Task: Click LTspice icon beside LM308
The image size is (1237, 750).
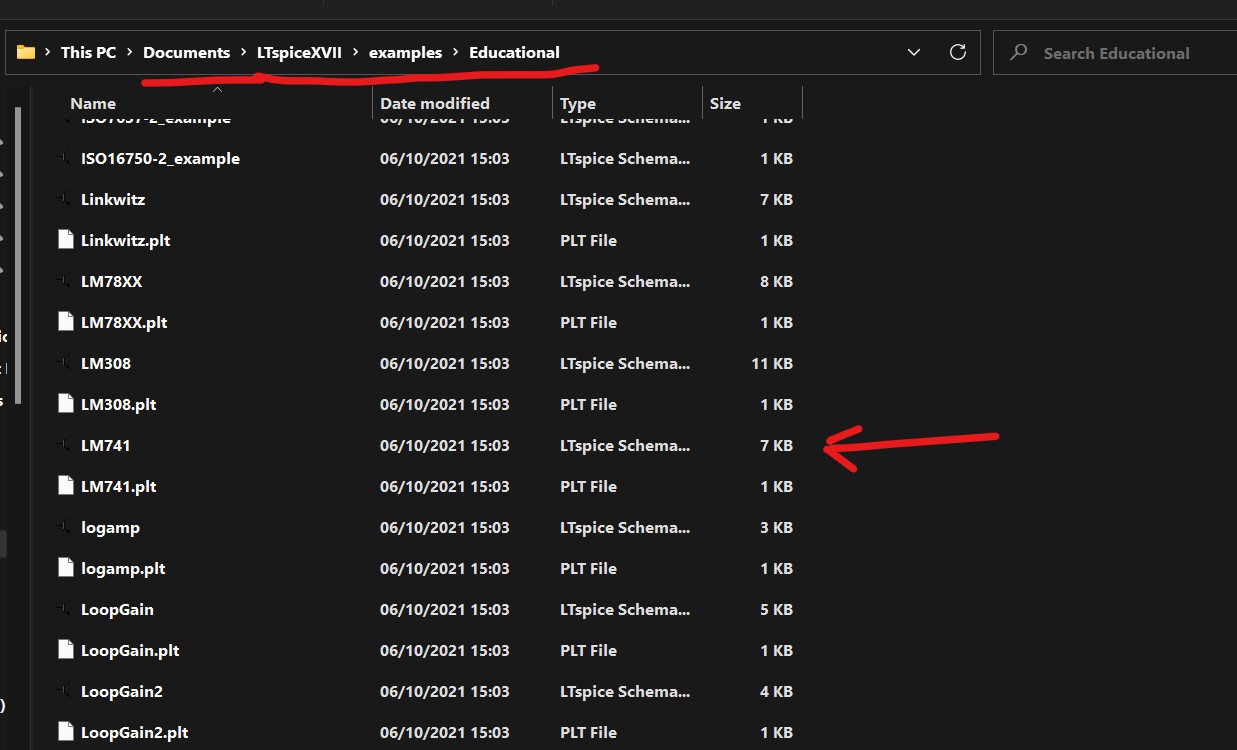Action: tap(65, 363)
